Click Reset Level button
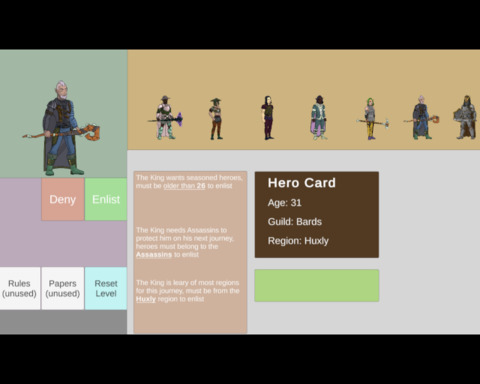Viewport: 480px width, 384px height. (106, 288)
